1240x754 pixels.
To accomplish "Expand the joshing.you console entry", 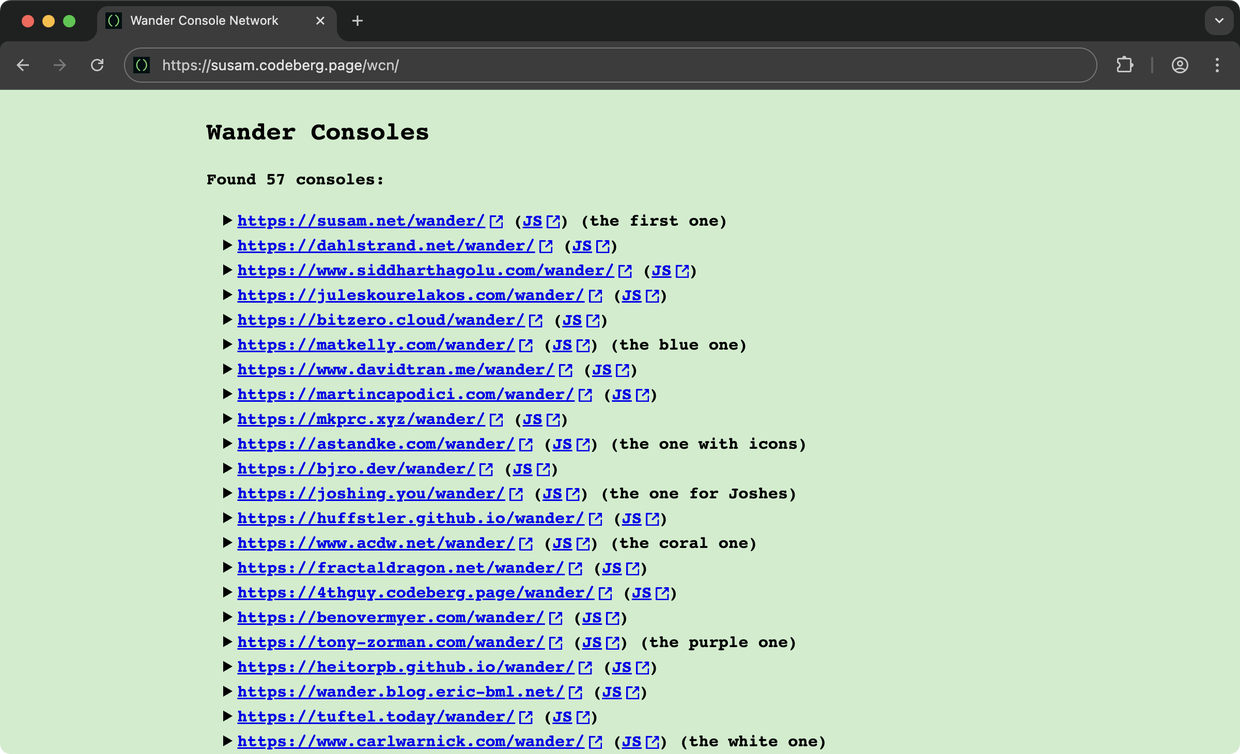I will click(x=227, y=493).
